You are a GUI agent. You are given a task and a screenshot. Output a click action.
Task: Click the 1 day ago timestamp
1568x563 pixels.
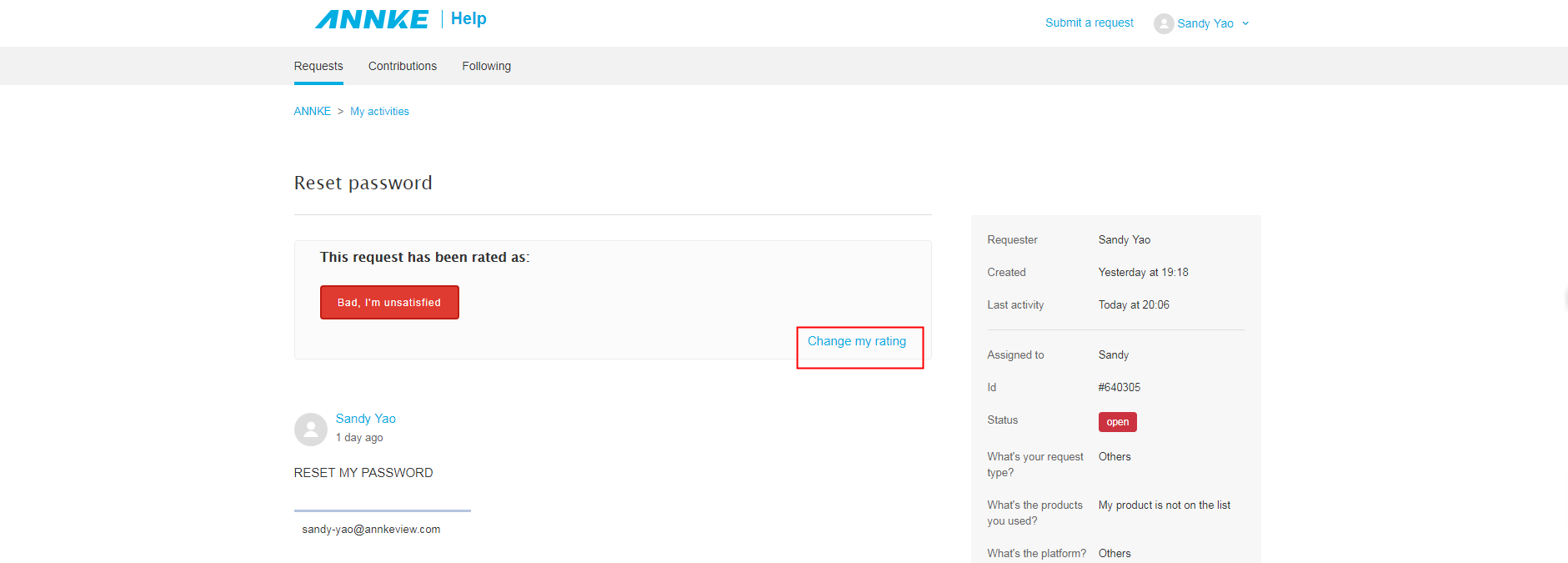(359, 438)
